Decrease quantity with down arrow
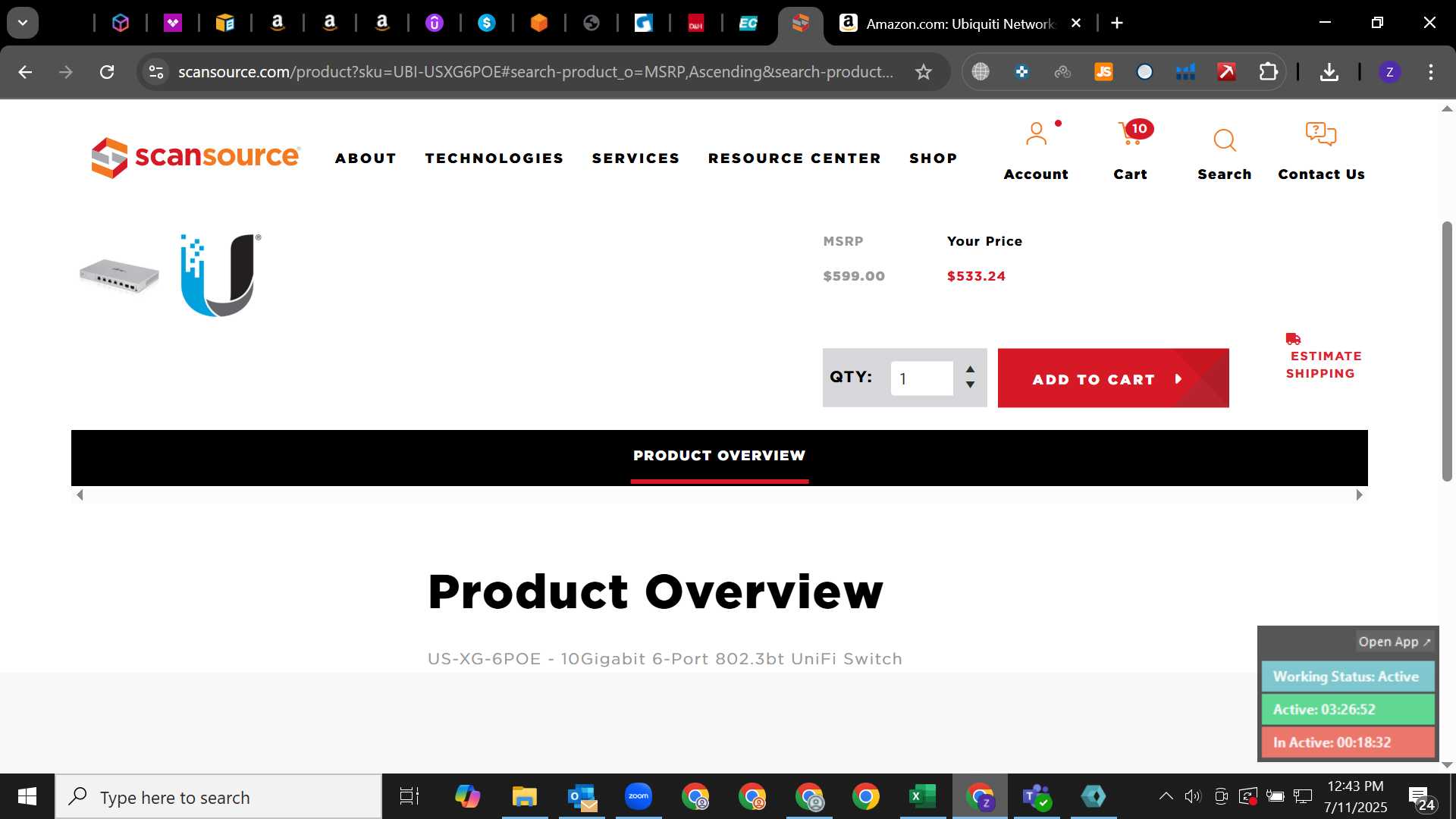 [x=970, y=385]
